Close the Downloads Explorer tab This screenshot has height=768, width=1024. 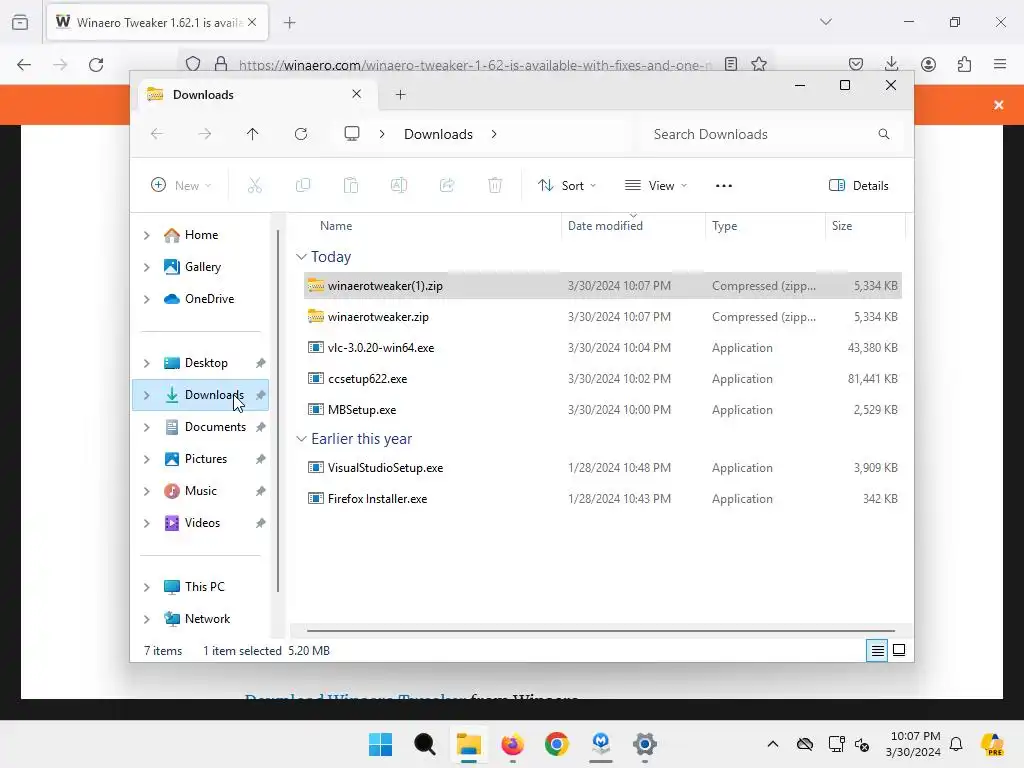357,94
